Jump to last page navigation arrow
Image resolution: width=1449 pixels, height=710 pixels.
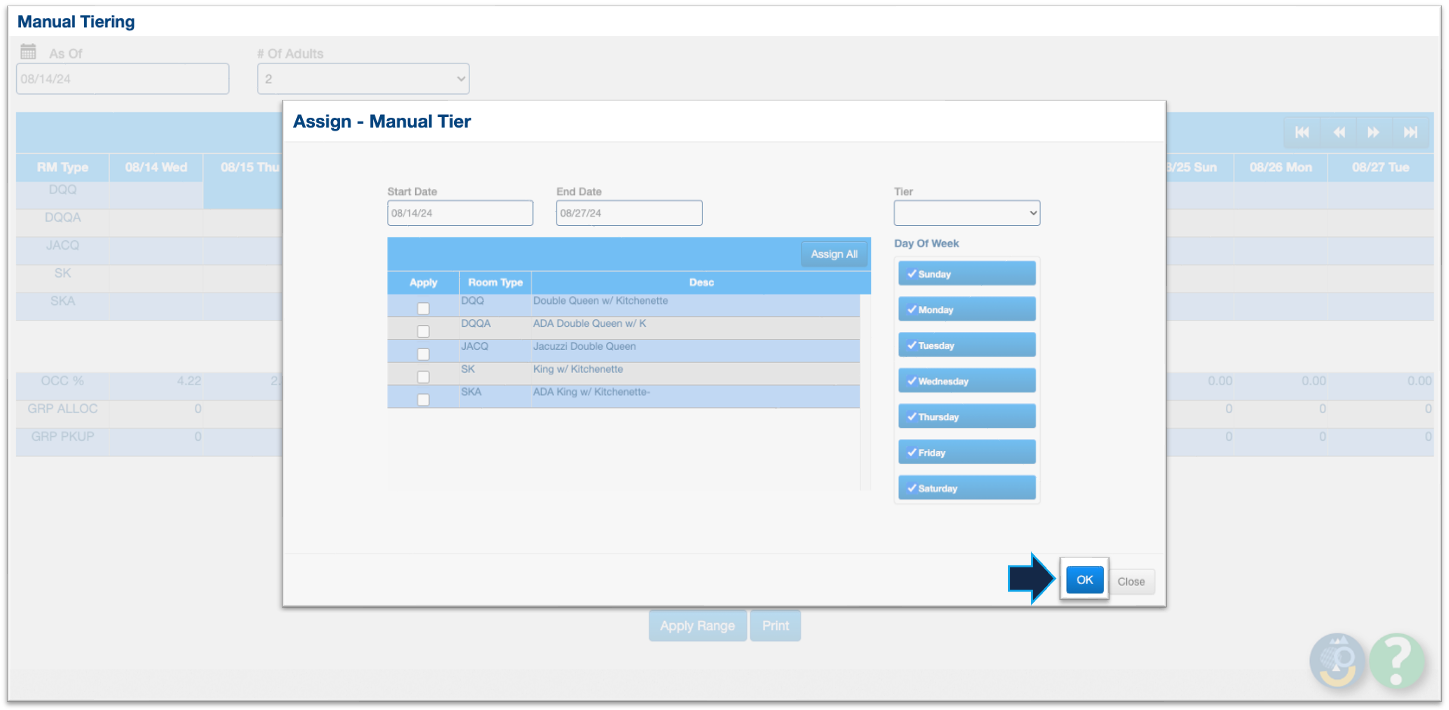click(x=1410, y=132)
